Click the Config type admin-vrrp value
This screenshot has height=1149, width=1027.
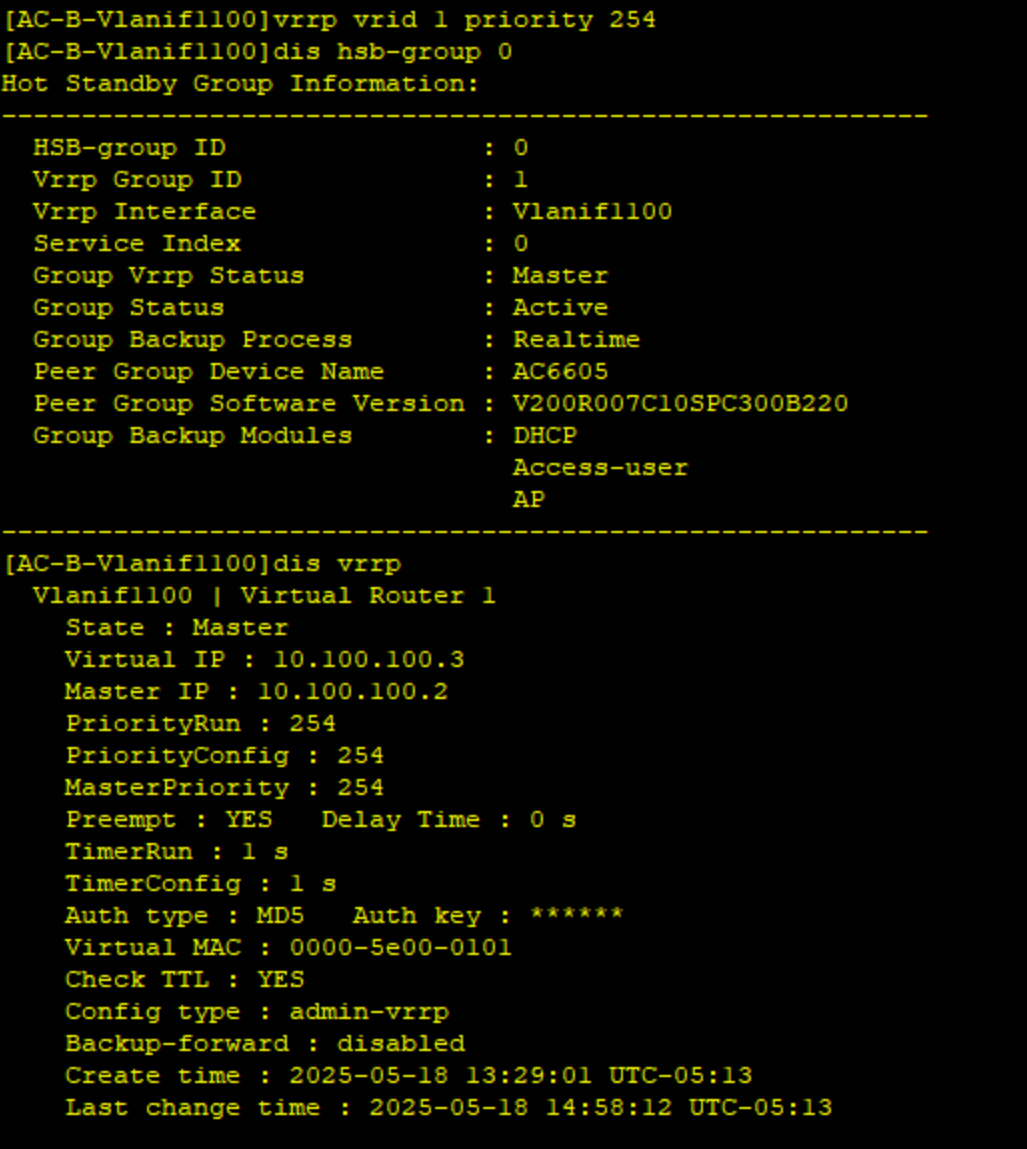[x=368, y=1011]
